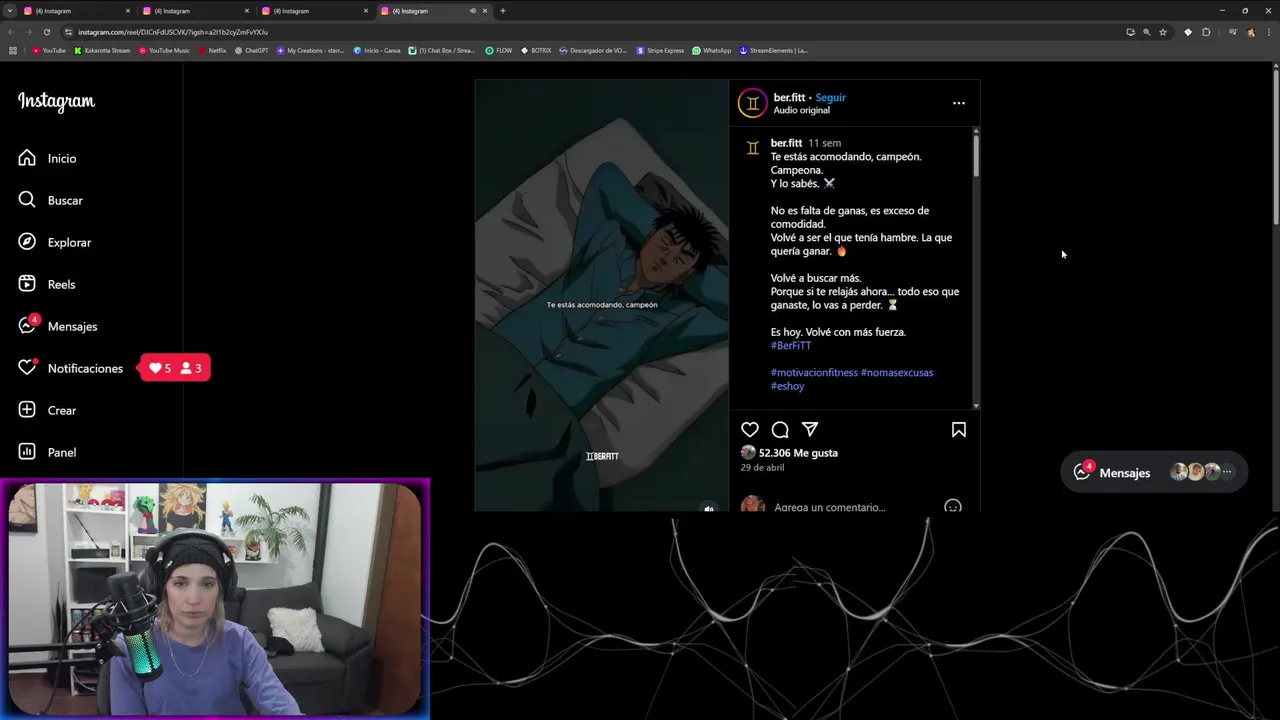Screen dimensions: 1280x720
Task: Open the #eshoy hashtag
Action: point(787,386)
